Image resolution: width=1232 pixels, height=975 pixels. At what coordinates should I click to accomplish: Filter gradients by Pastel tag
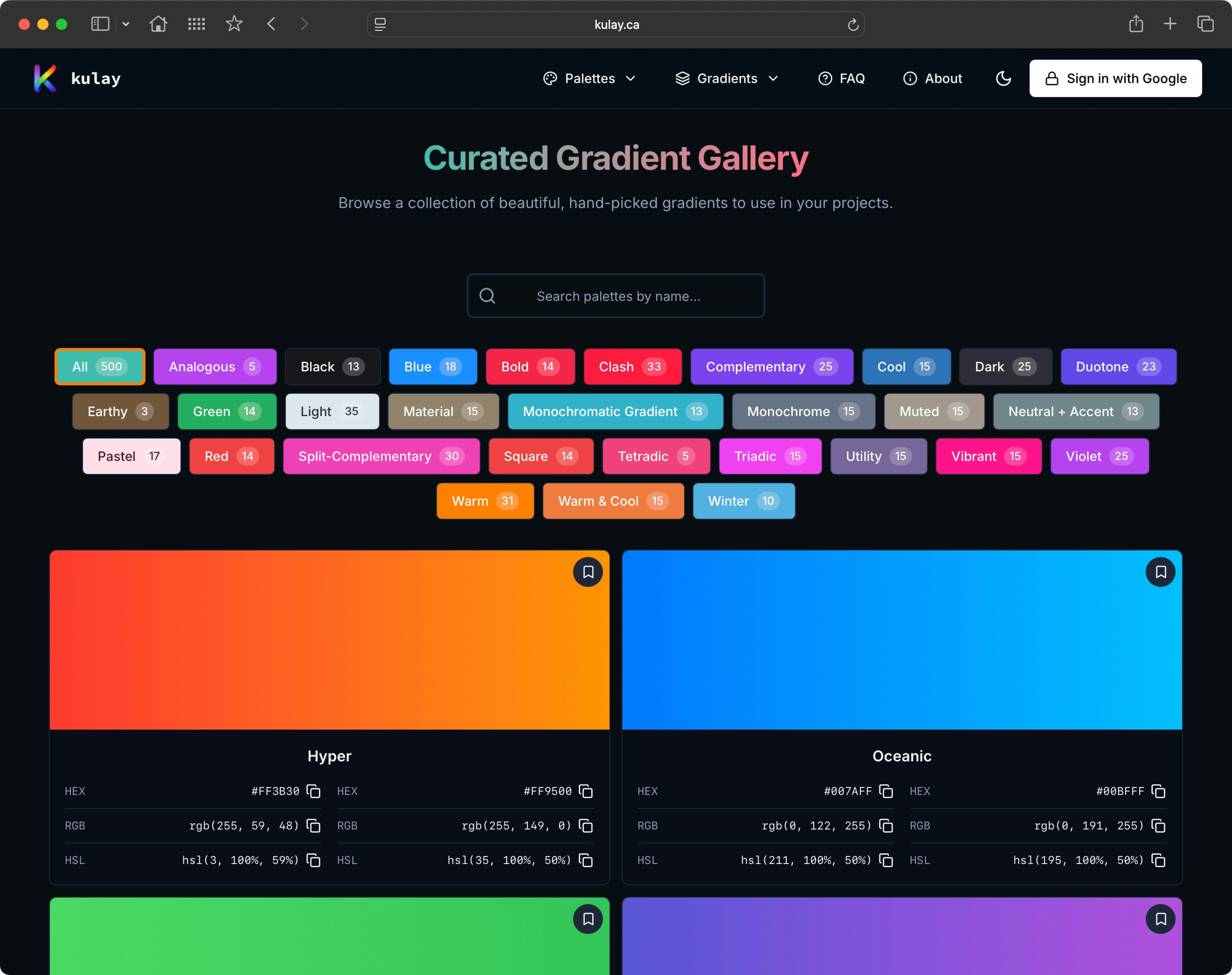click(131, 456)
